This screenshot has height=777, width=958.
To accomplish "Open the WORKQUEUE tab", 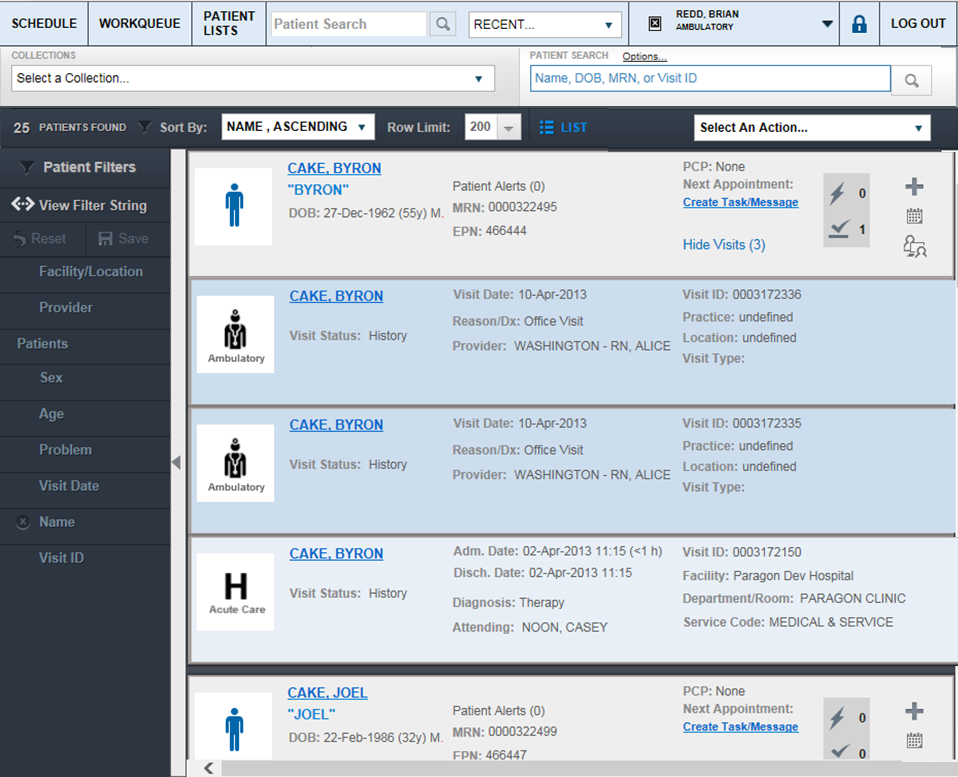I will (x=139, y=23).
